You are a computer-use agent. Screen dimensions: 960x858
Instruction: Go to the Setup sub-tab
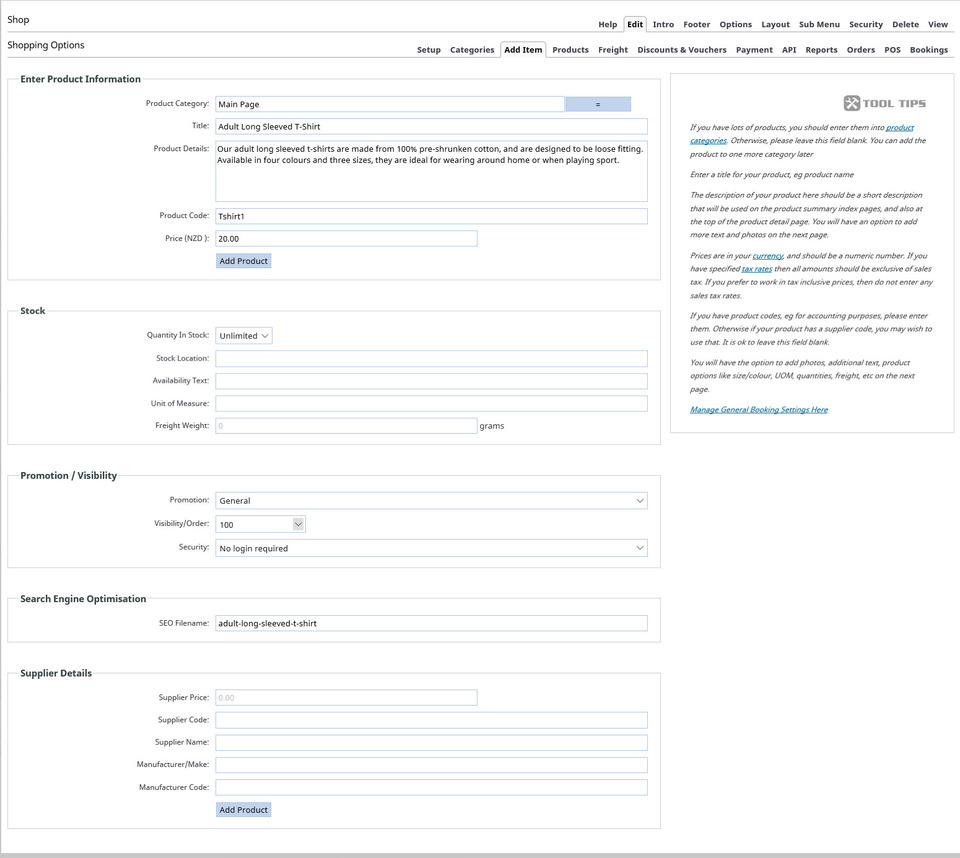click(x=429, y=50)
